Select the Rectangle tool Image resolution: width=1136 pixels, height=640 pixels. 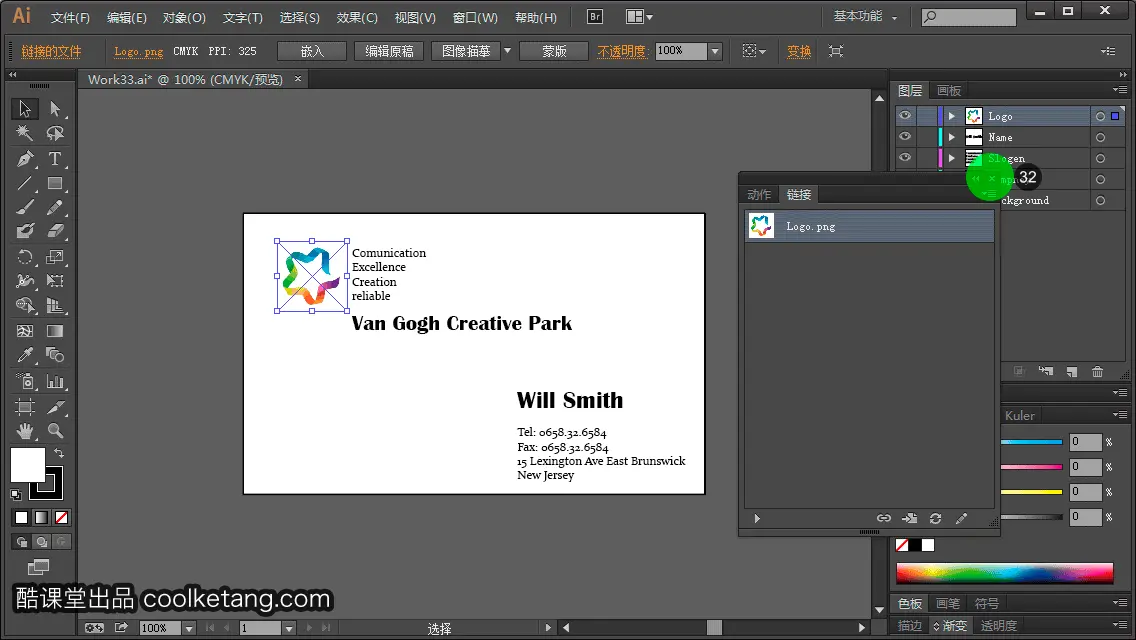[55, 183]
